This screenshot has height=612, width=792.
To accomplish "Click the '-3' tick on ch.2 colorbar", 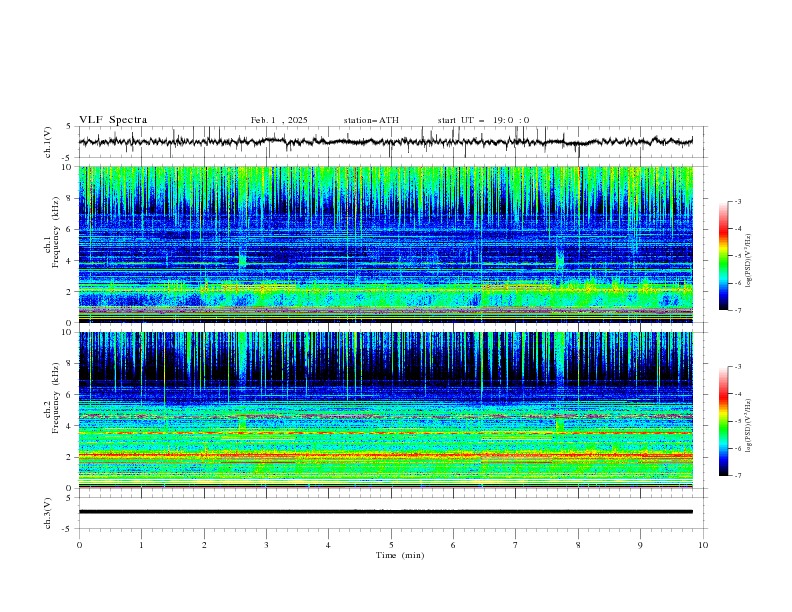I will 738,367.
